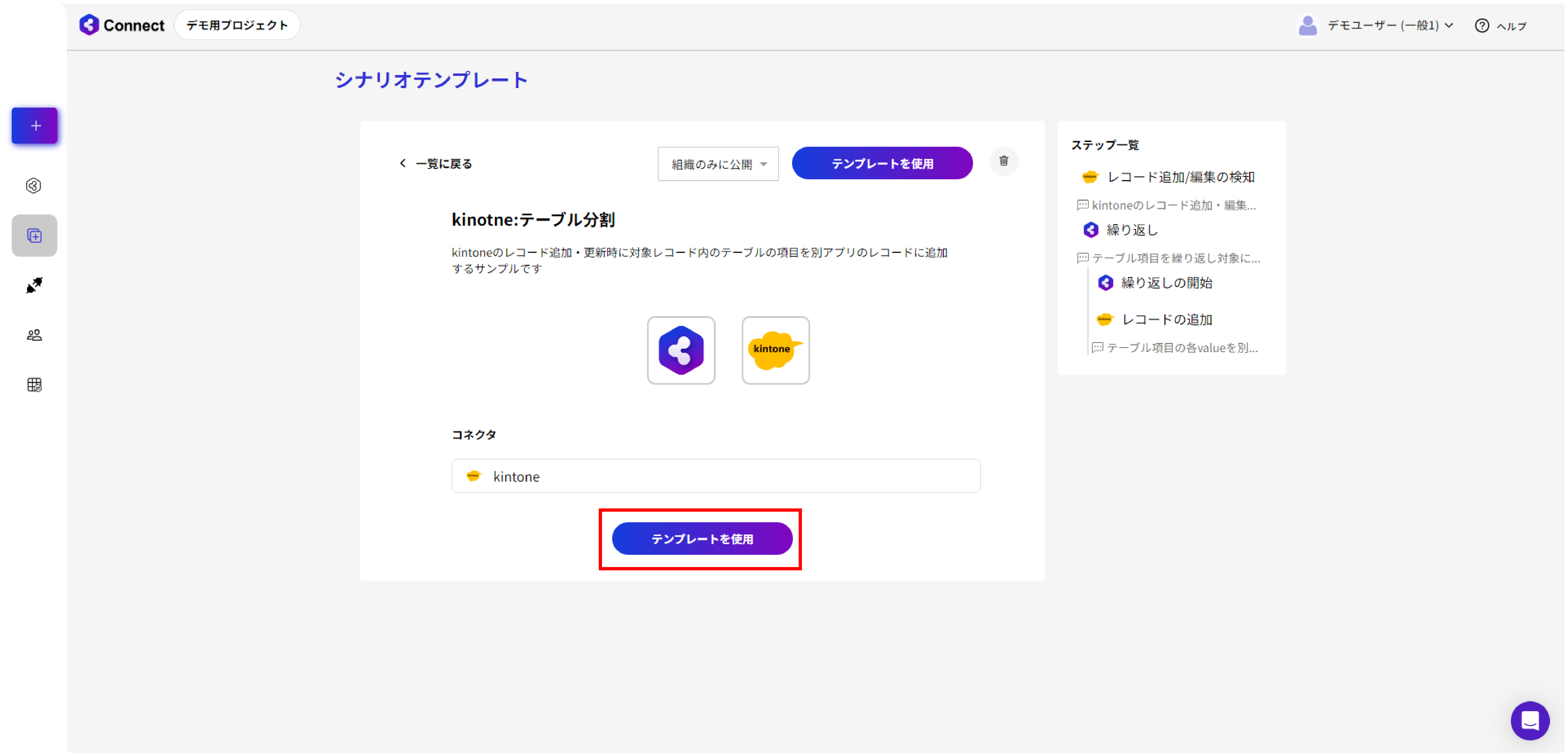Click Connect icon beside 繰り返し step

[x=1091, y=230]
